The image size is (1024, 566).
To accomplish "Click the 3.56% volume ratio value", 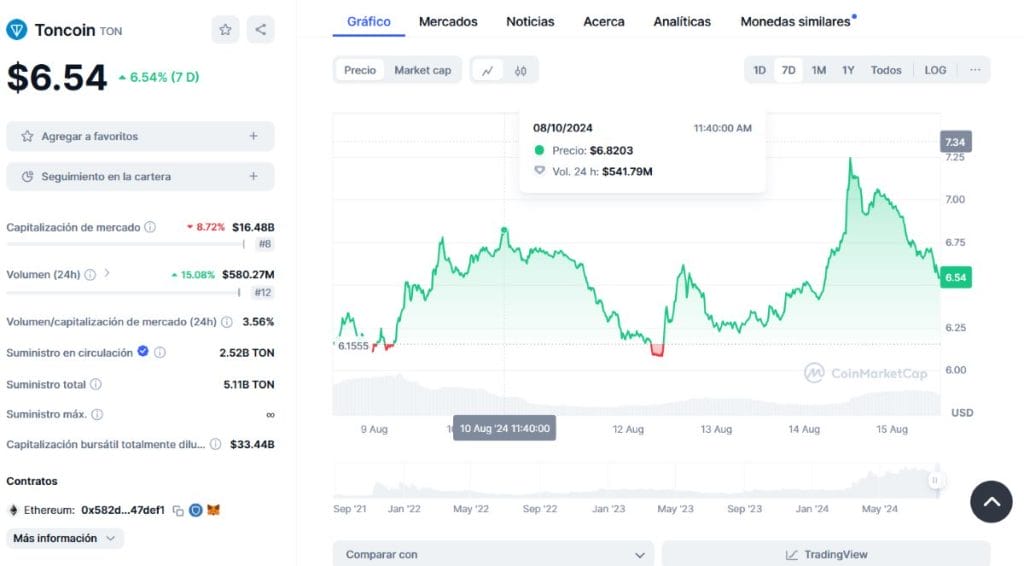I will (x=258, y=322).
